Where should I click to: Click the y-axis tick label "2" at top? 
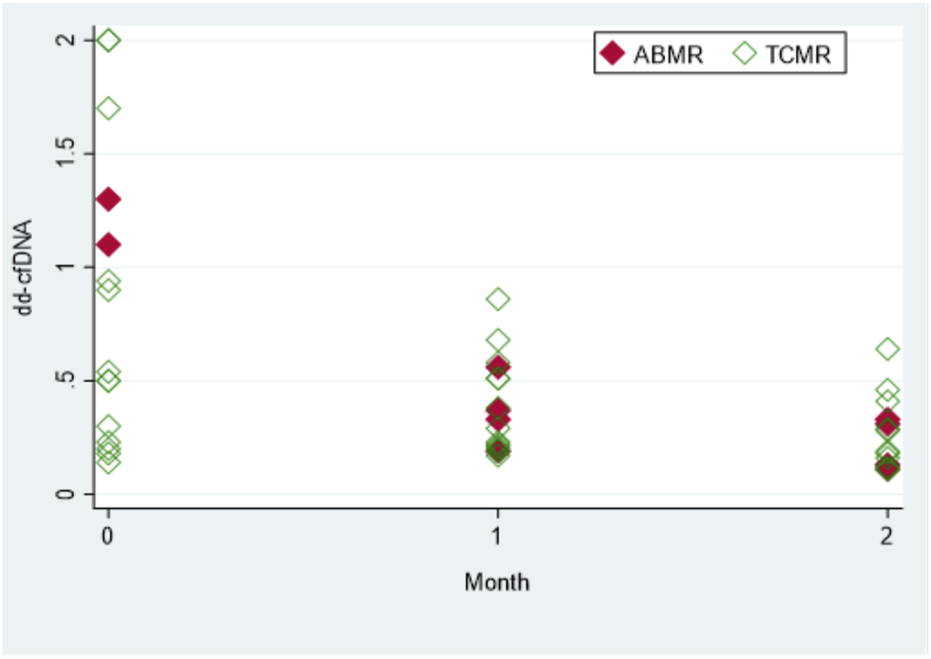tap(64, 40)
